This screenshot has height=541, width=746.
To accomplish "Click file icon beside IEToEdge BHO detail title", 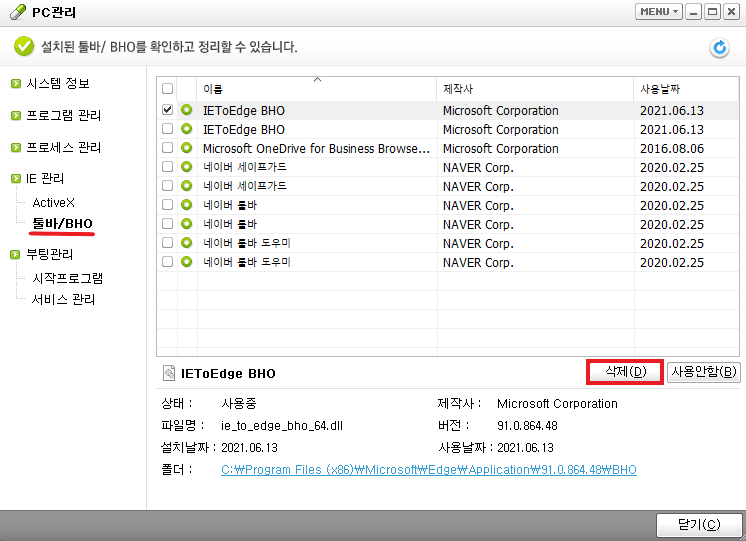I will pyautogui.click(x=169, y=373).
